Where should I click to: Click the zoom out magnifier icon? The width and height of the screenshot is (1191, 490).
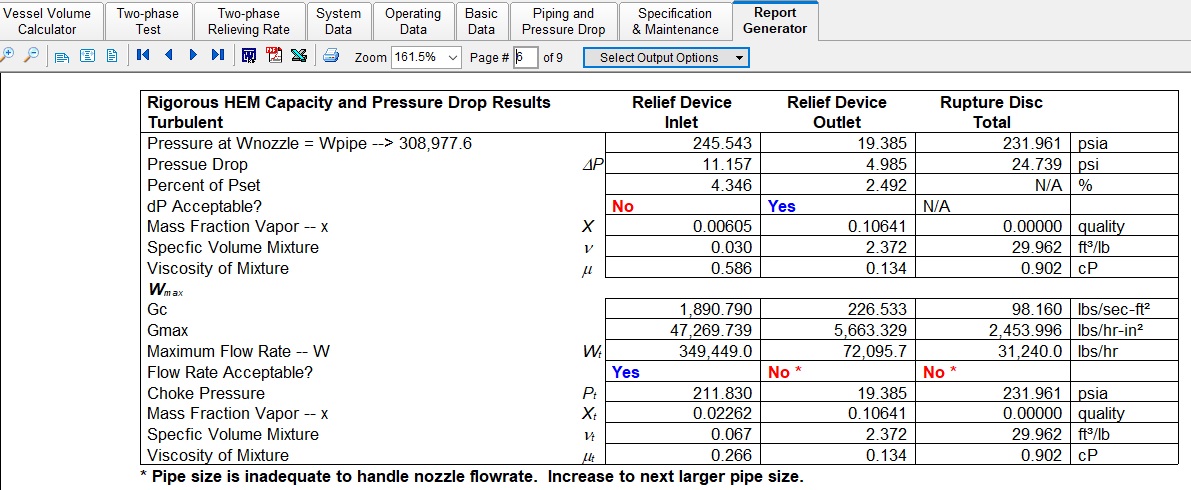click(32, 55)
